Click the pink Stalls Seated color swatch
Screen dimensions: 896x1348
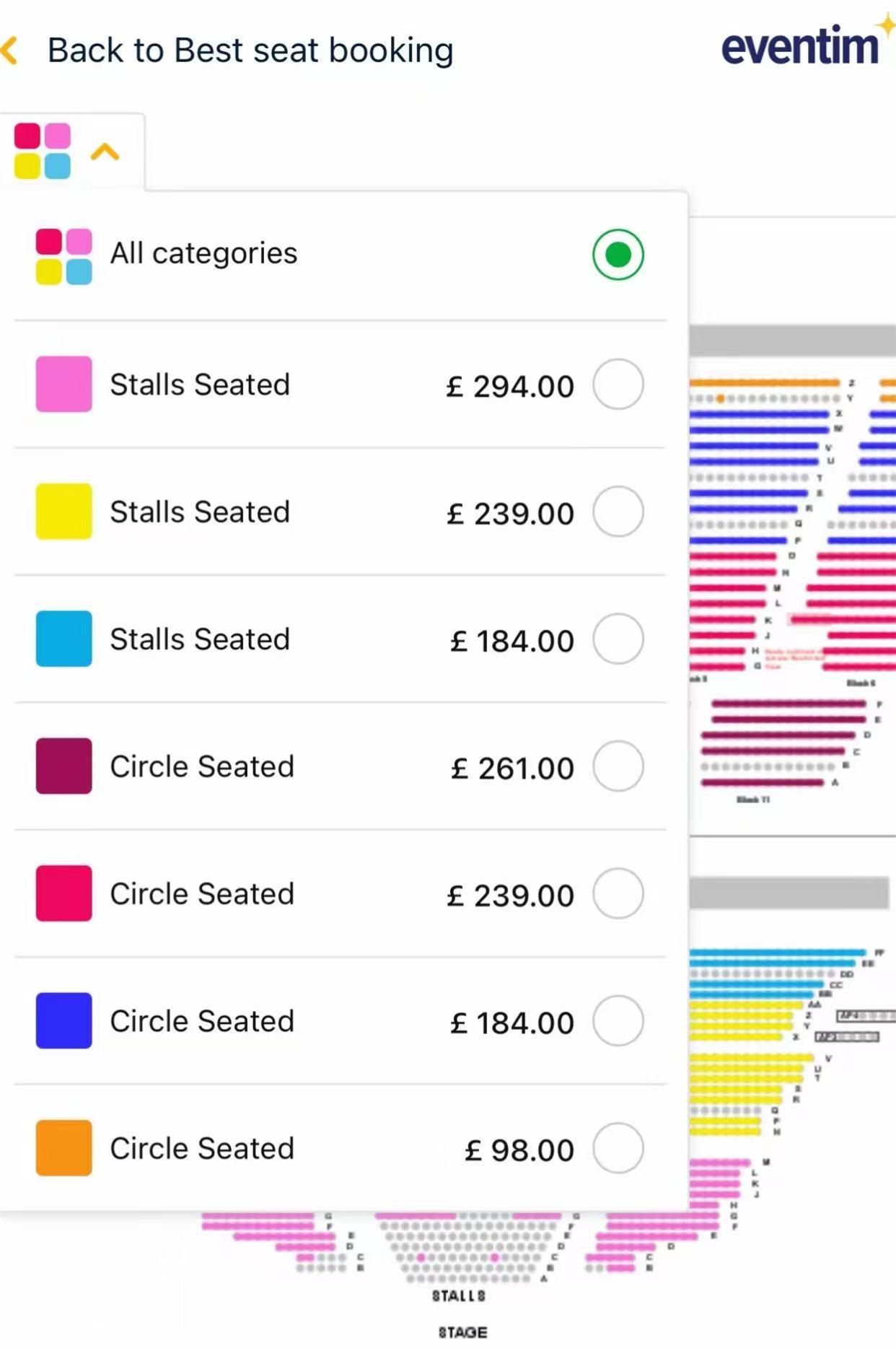[x=64, y=384]
